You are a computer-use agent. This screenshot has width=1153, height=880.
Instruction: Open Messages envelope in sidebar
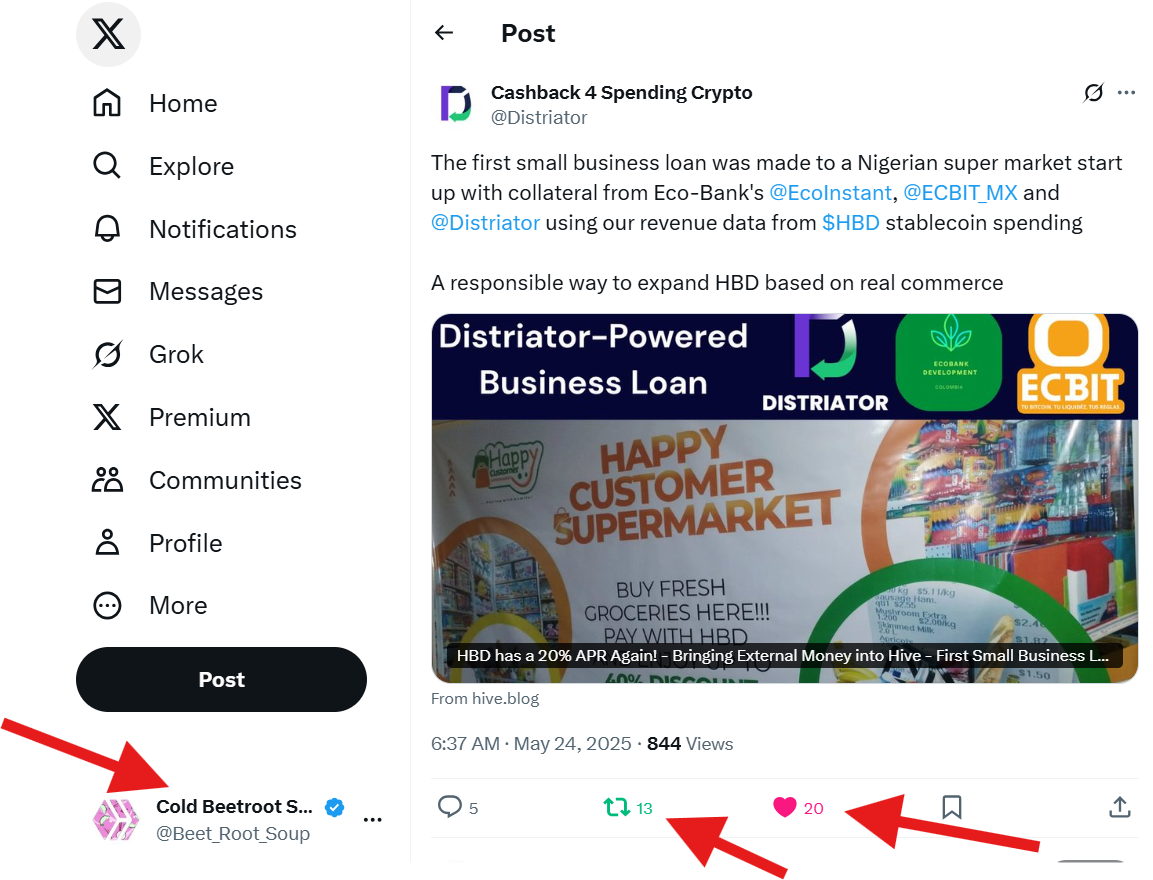pyautogui.click(x=107, y=292)
